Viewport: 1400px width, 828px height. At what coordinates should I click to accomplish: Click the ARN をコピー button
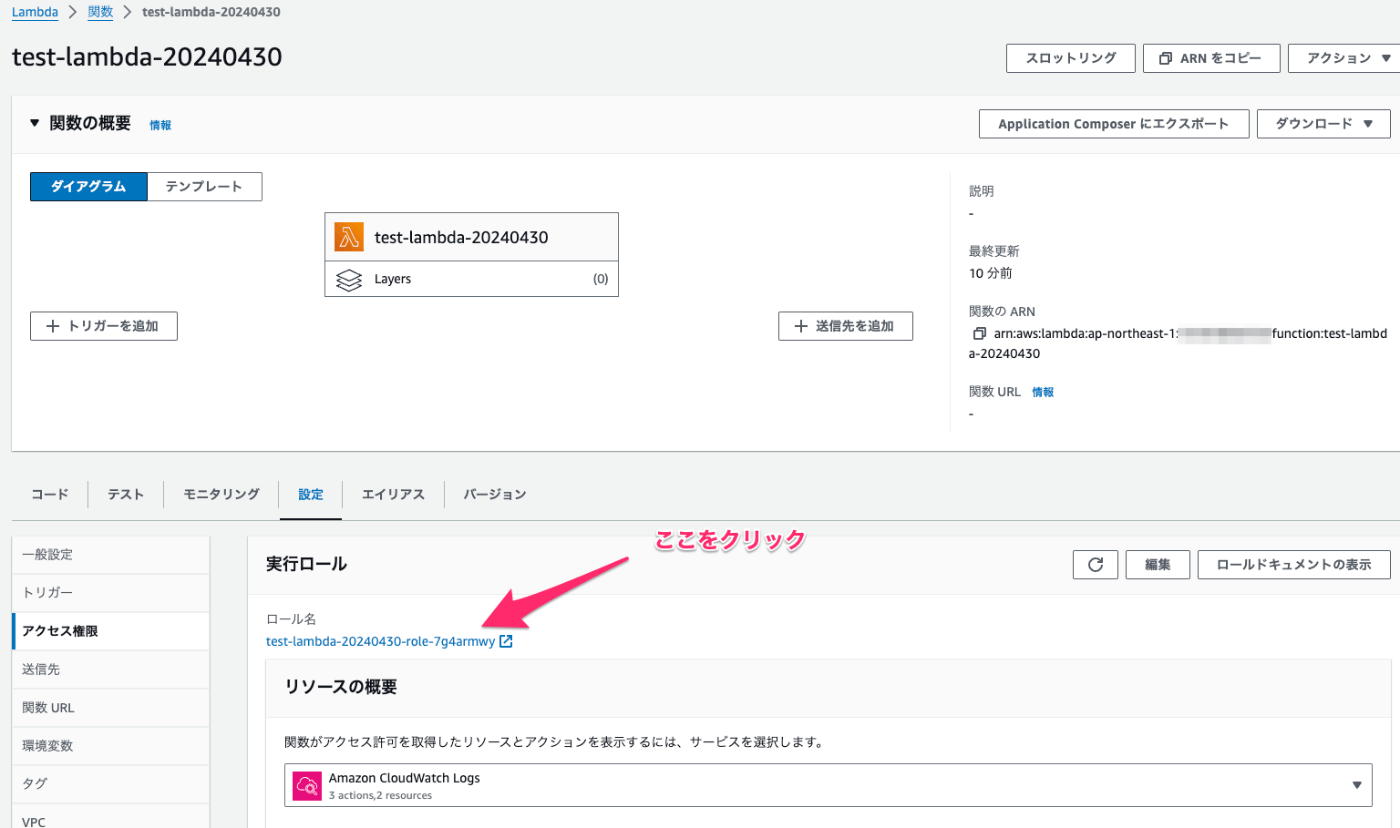[1212, 58]
